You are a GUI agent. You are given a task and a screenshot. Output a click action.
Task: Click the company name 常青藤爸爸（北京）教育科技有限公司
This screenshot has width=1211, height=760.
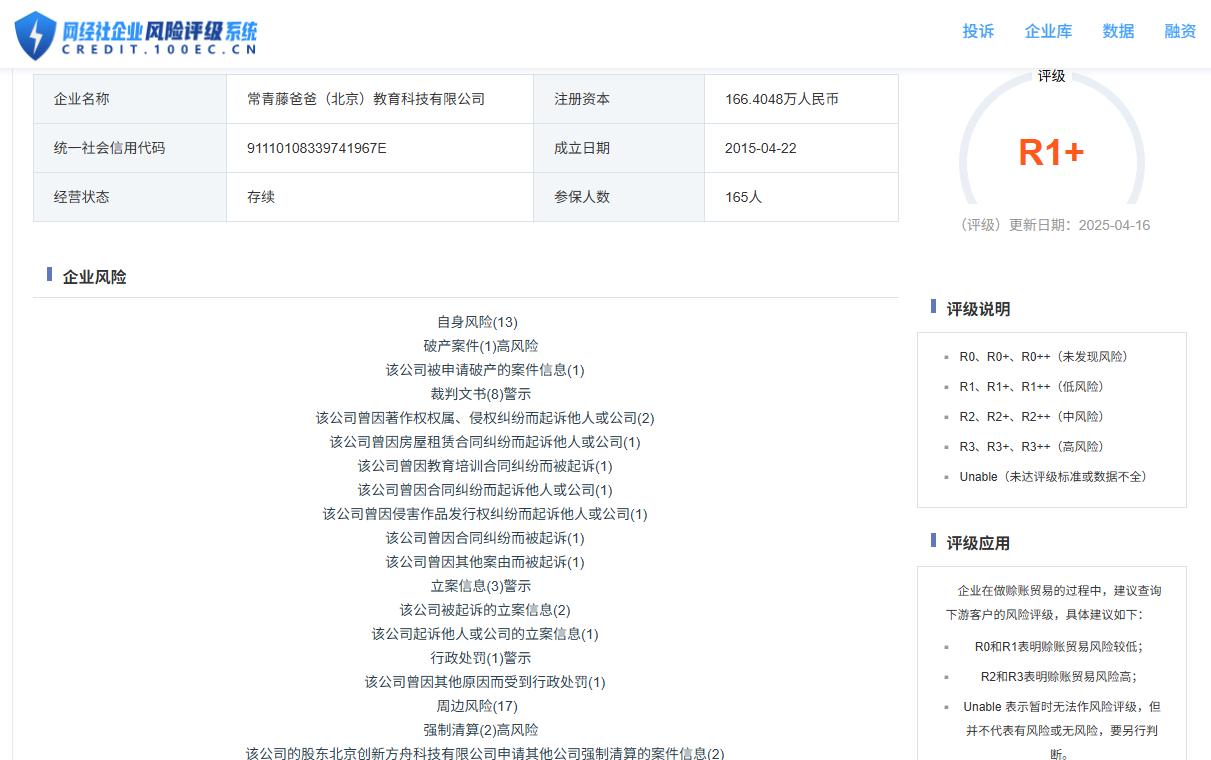[366, 99]
